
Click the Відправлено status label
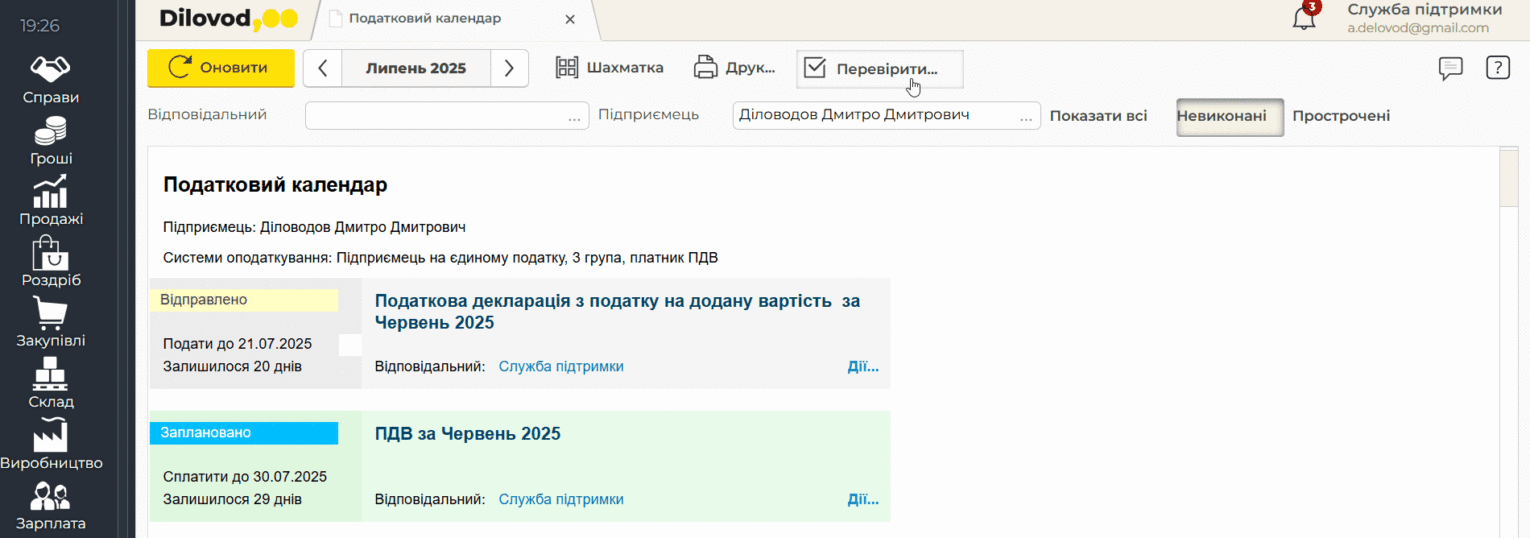point(244,300)
